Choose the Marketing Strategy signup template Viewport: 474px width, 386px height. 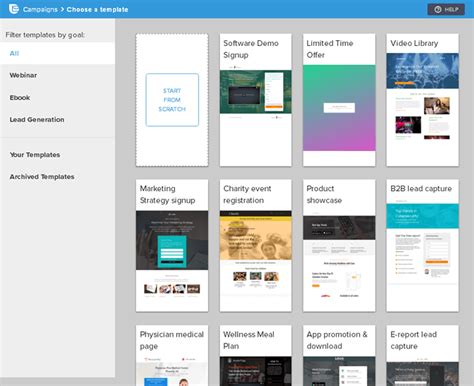172,246
